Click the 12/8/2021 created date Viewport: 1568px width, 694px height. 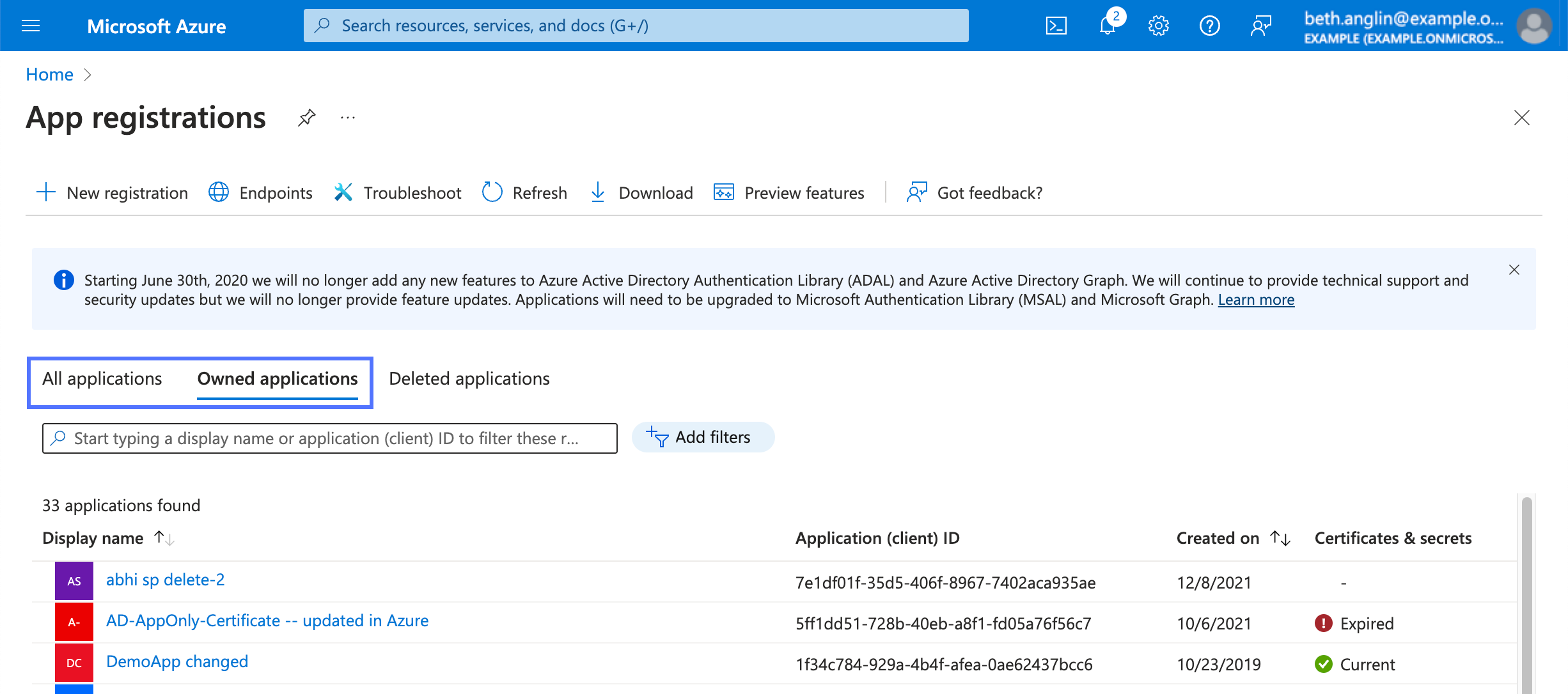coord(1214,582)
